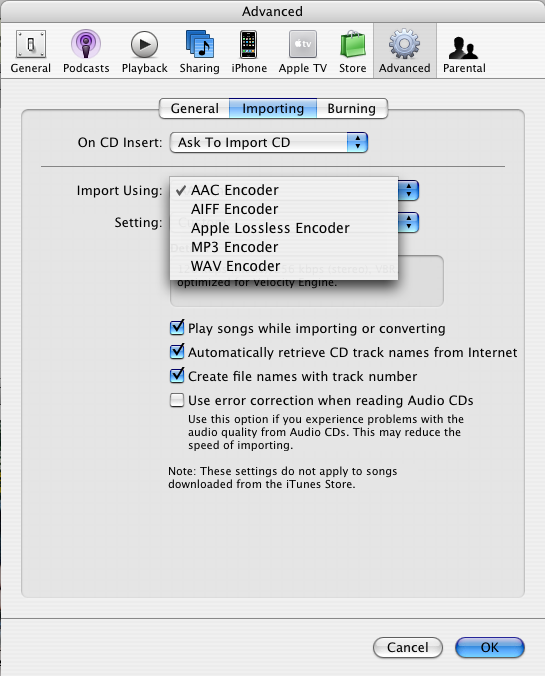Viewport: 545px width, 676px height.
Task: Open the Sharing preferences pane
Action: (199, 44)
